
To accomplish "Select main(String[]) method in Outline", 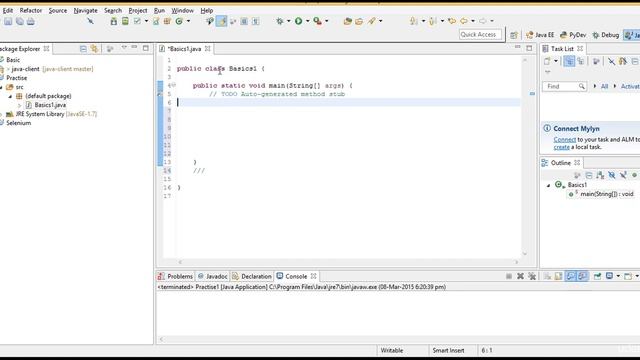I will (x=602, y=194).
